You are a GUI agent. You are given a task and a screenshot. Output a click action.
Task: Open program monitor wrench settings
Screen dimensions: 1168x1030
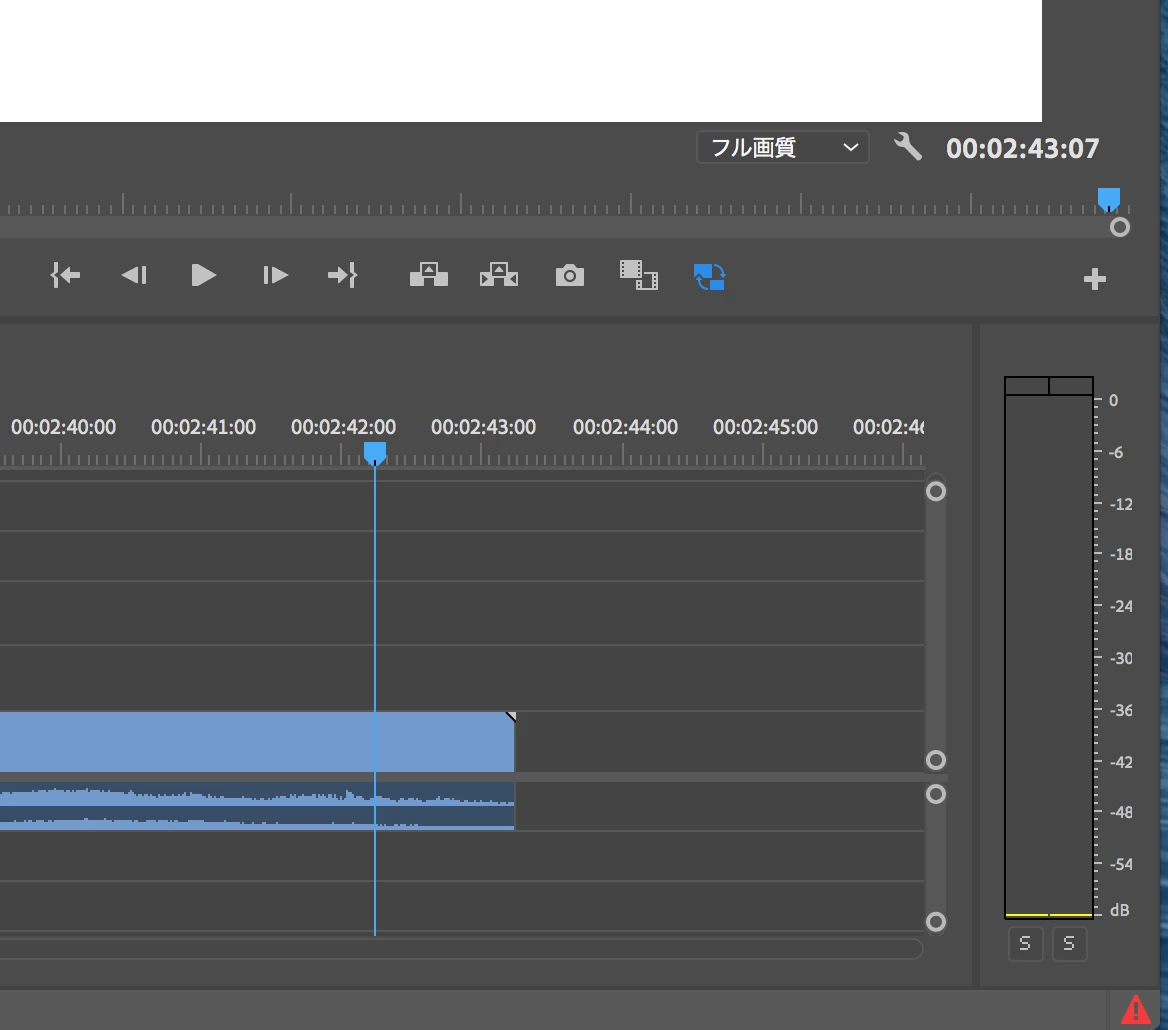click(907, 147)
